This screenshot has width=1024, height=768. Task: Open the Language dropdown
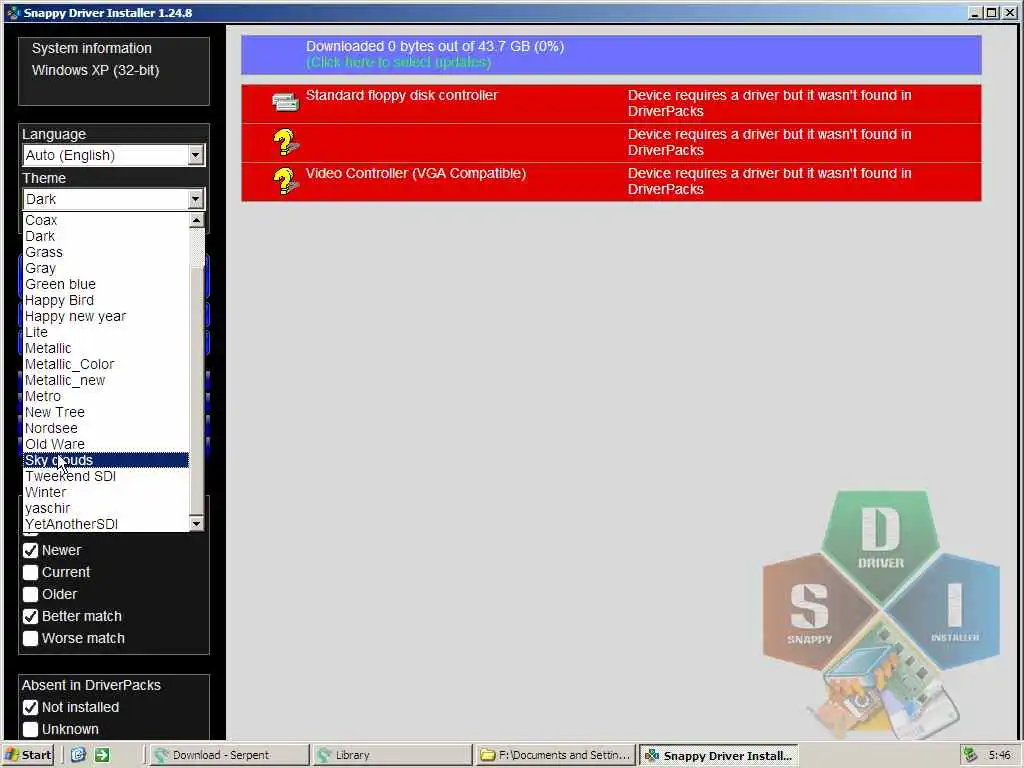point(114,155)
